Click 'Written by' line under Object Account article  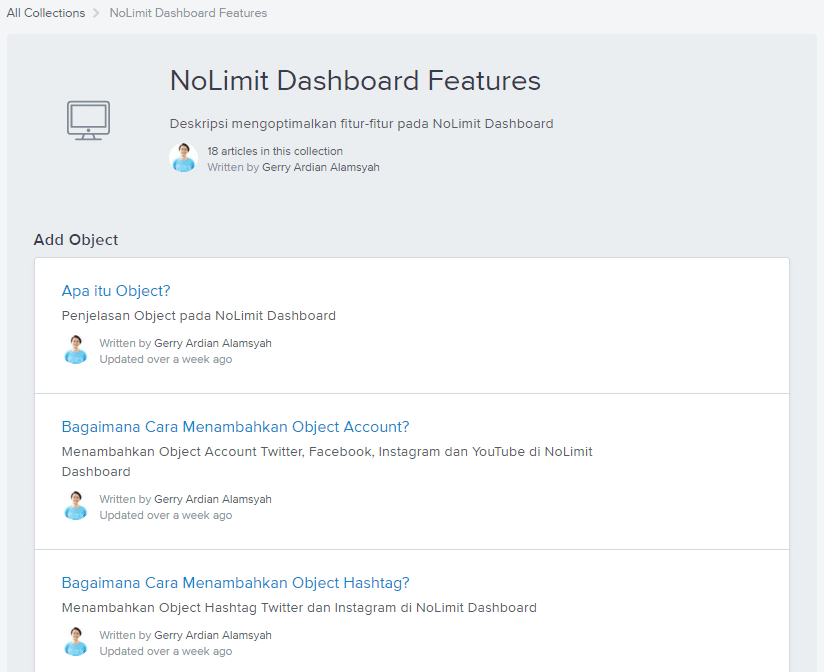[186, 499]
